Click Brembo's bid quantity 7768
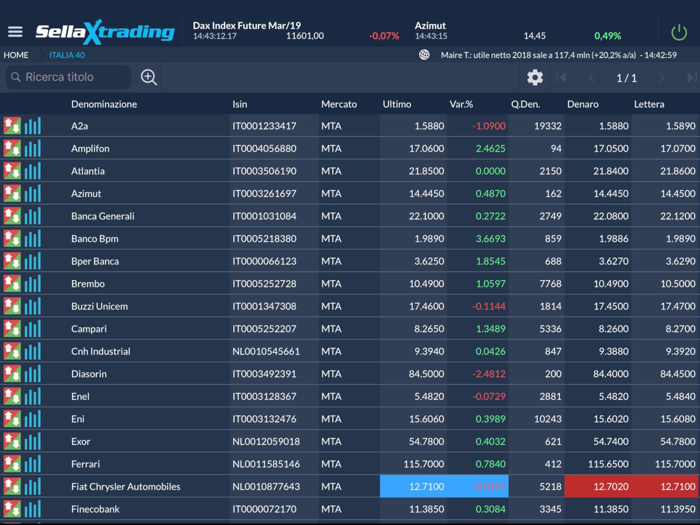Screen dimensions: 700x525 550,283
